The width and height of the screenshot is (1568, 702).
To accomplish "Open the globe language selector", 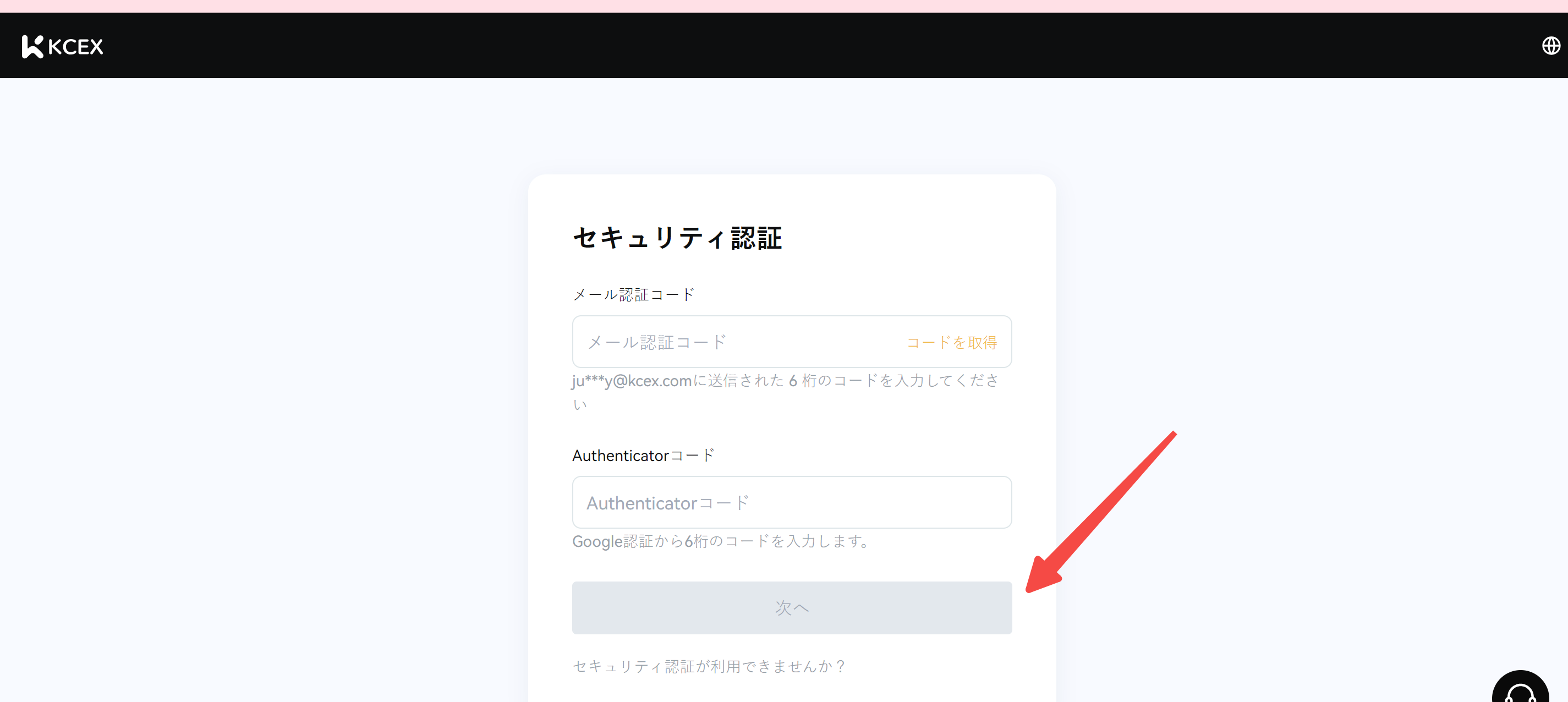I will pyautogui.click(x=1550, y=46).
